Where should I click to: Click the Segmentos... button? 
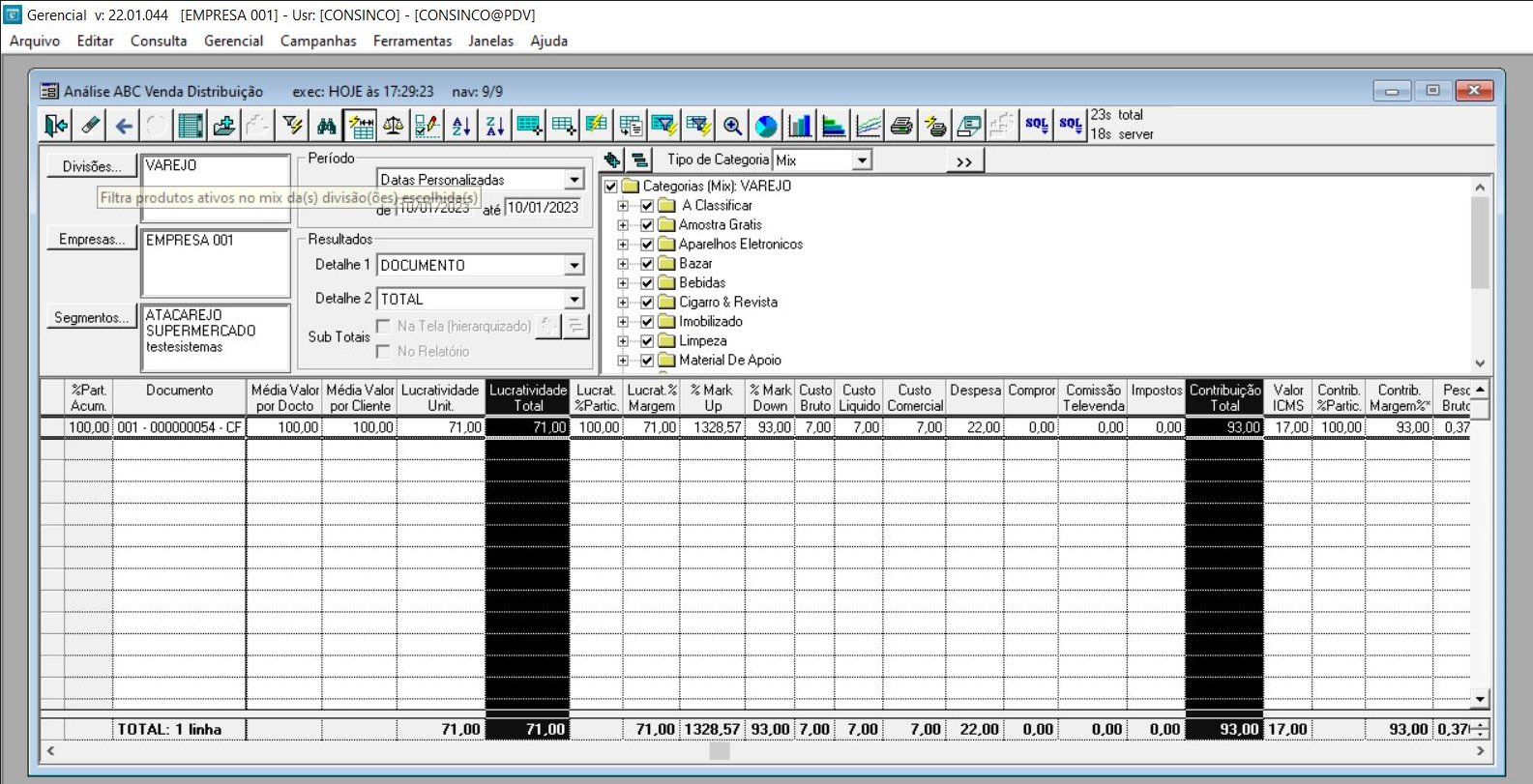92,317
